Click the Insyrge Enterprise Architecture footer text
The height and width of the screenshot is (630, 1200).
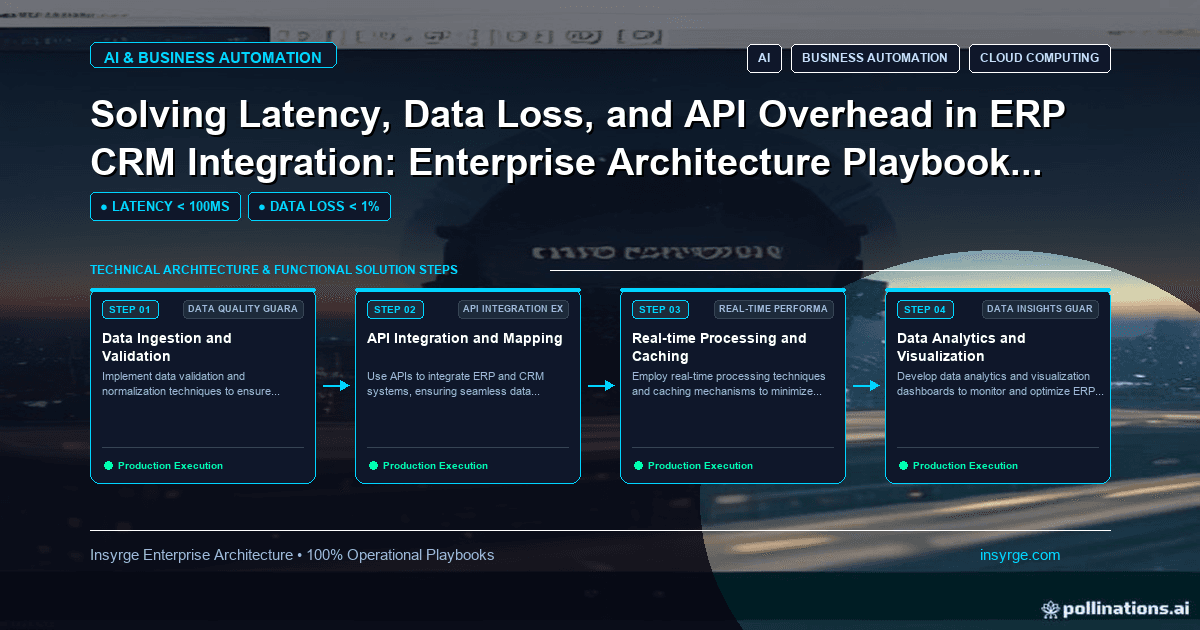coord(292,555)
